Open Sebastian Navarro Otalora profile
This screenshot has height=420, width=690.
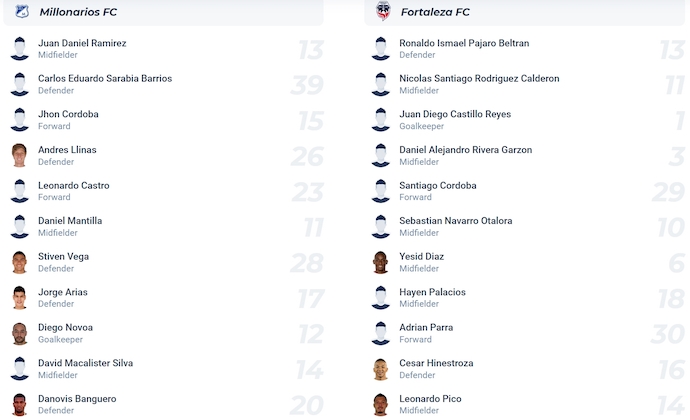[455, 221]
